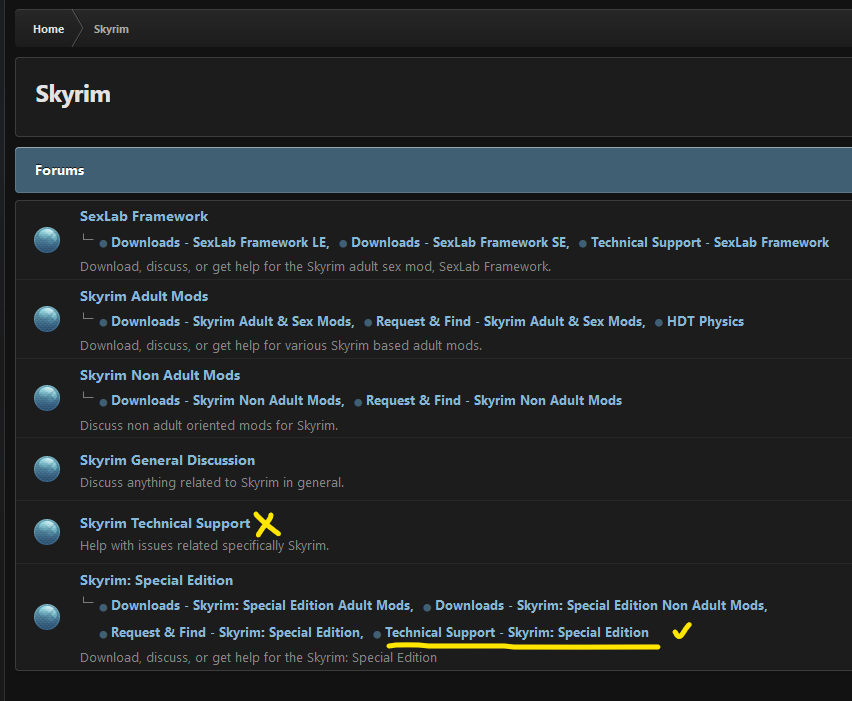Open Request & Find - Skyrim Non Adult Mods
The width and height of the screenshot is (852, 701).
click(494, 400)
